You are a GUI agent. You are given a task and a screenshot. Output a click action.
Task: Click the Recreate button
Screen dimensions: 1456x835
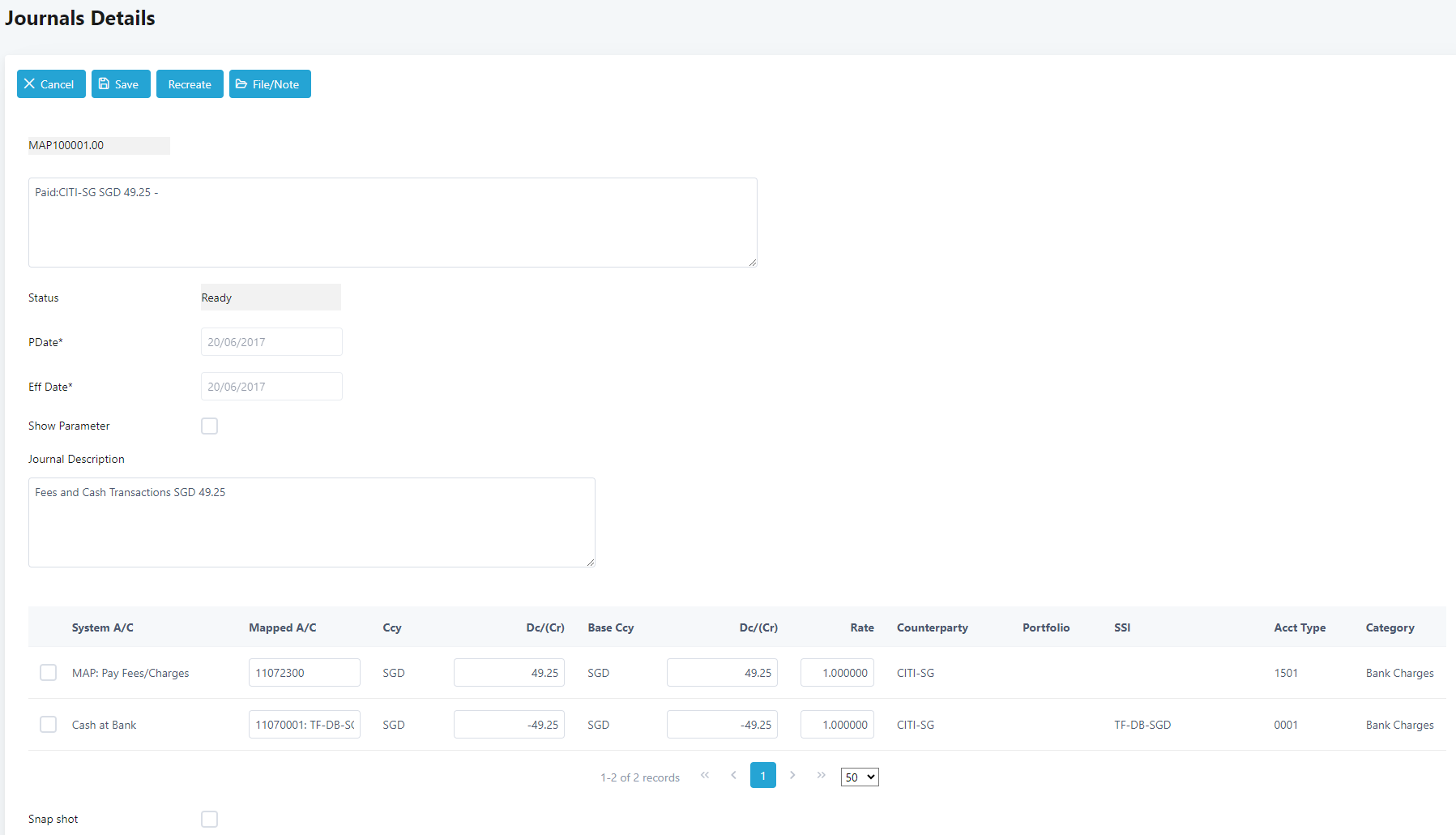point(190,84)
